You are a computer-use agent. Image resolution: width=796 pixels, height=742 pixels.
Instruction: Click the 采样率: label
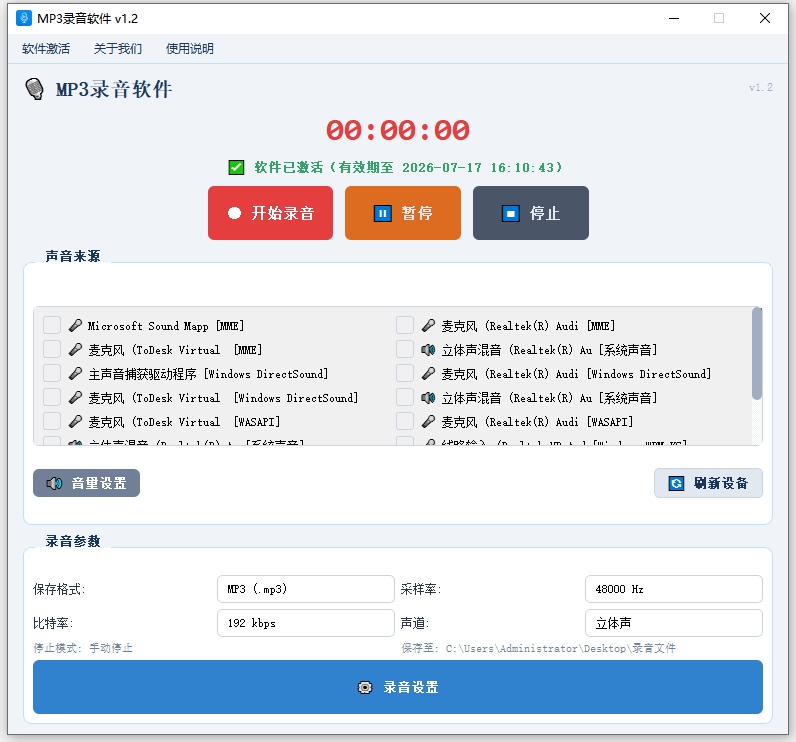(x=421, y=589)
